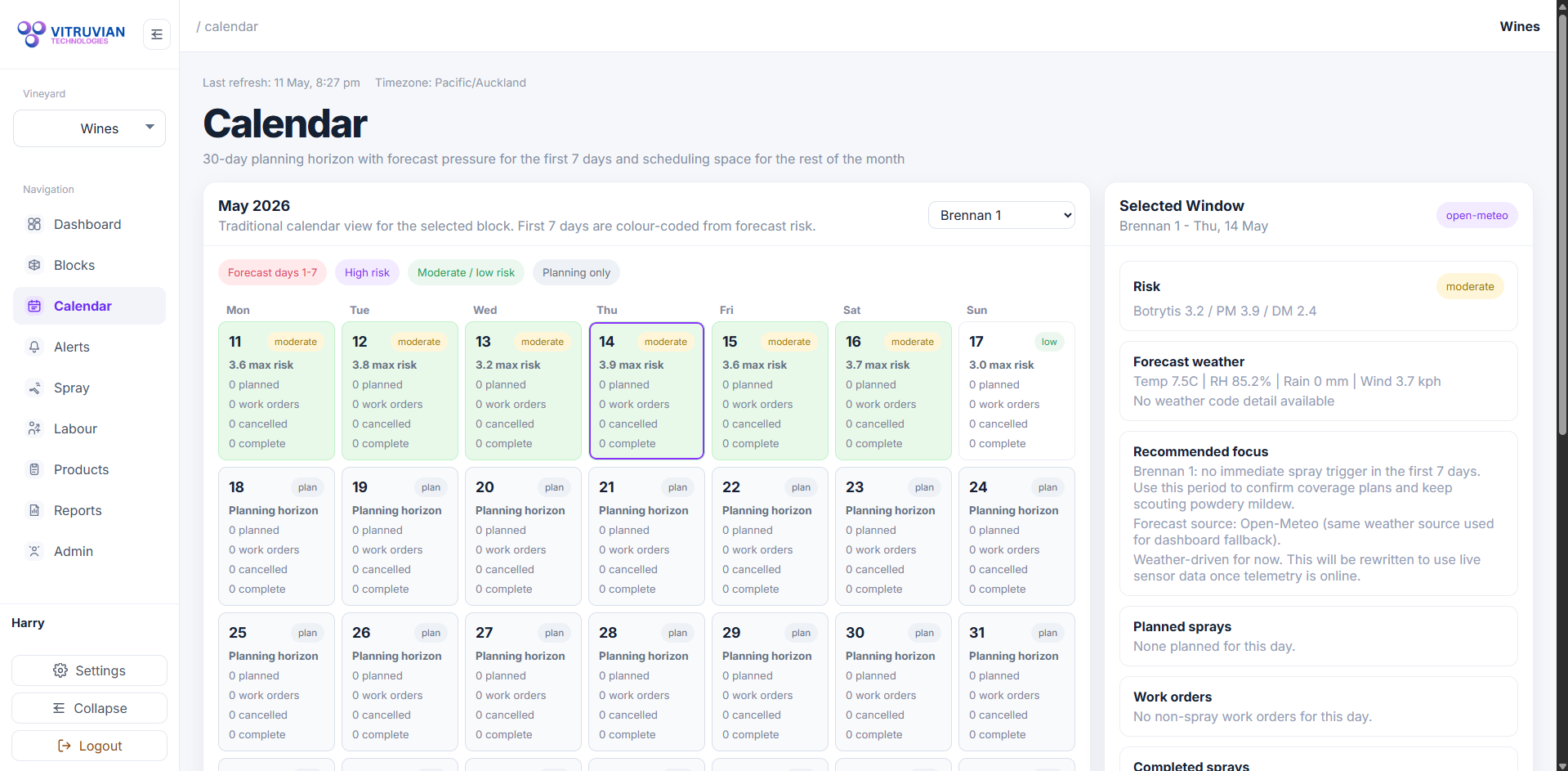Select Tuesday 12 calendar day

[x=400, y=391]
